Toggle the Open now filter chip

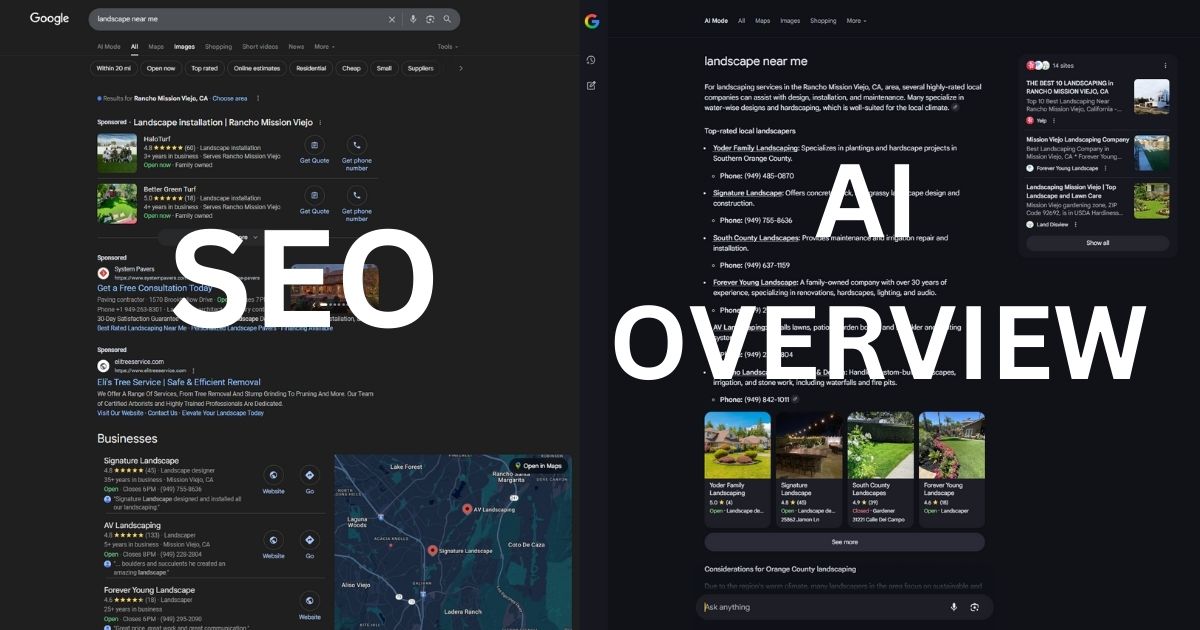pyautogui.click(x=160, y=68)
